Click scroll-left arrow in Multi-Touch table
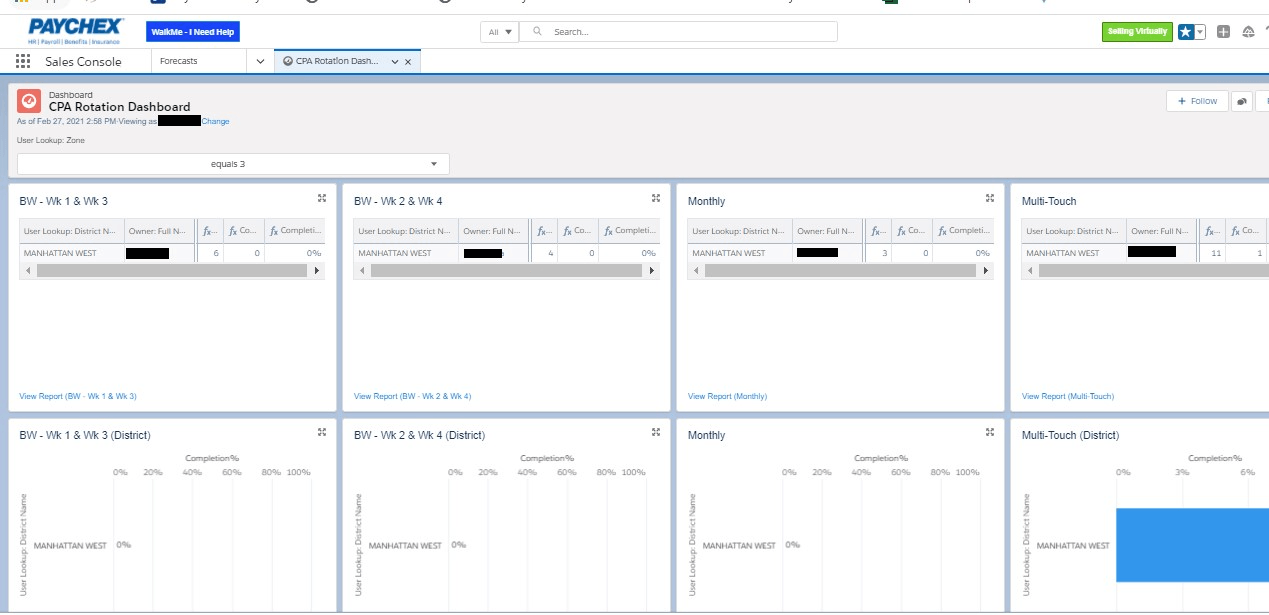The width and height of the screenshot is (1269, 615). (1028, 271)
